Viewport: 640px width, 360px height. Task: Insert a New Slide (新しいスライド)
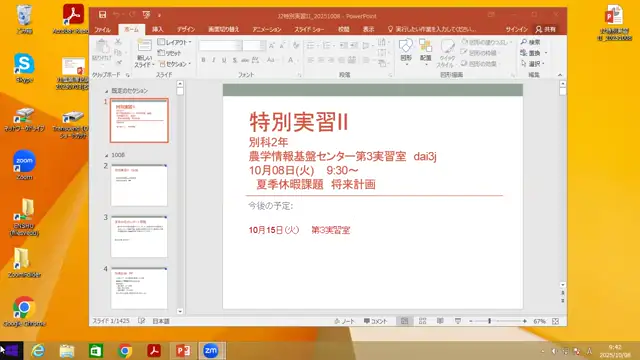point(144,53)
